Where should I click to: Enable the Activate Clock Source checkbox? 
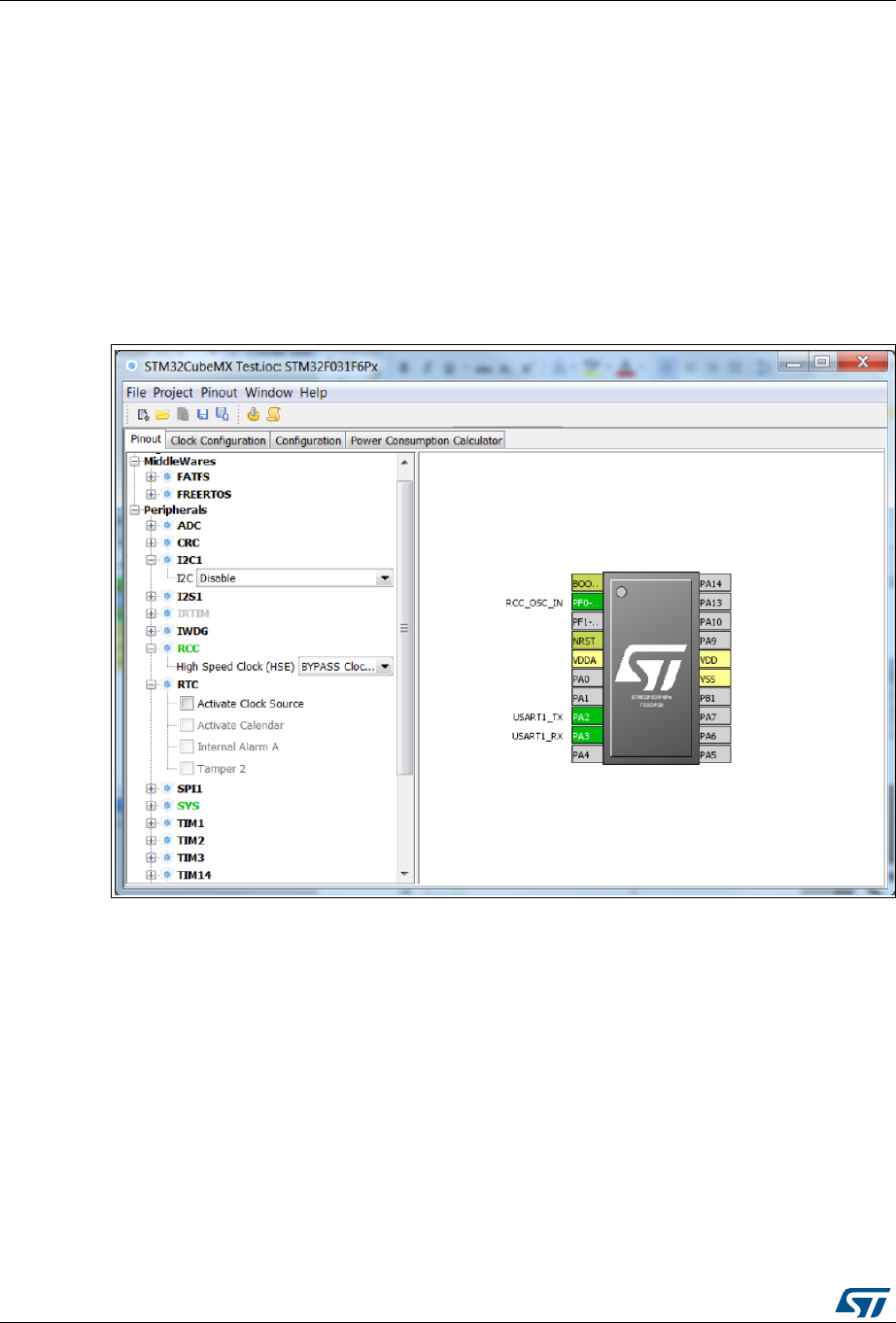(x=187, y=704)
